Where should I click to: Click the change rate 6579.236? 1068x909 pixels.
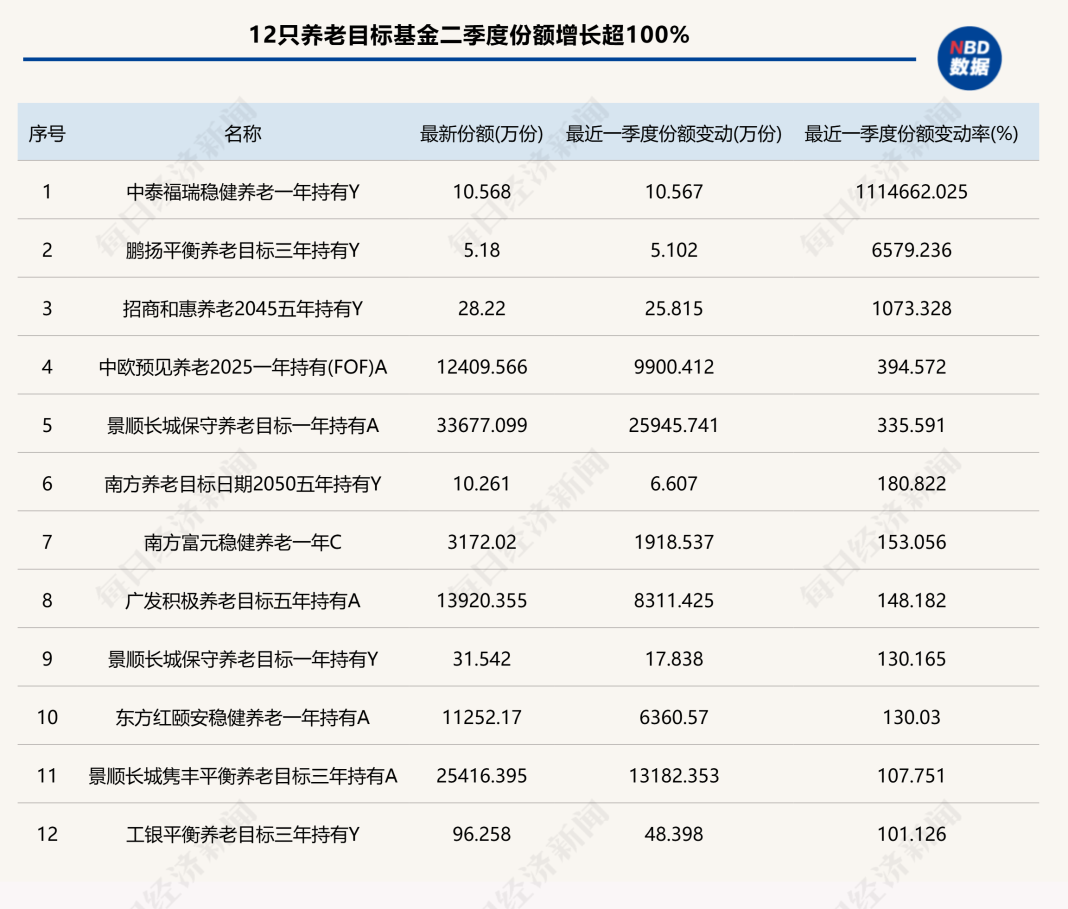pos(911,251)
